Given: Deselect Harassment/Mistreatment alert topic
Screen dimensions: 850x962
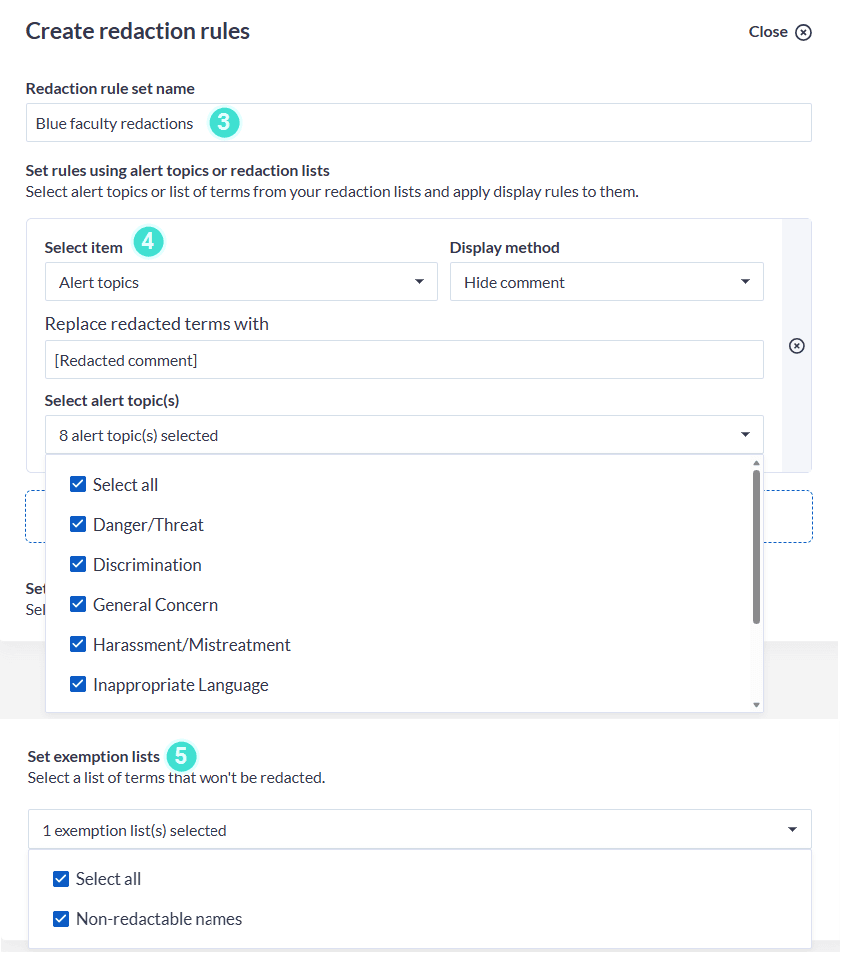Looking at the screenshot, I should (x=78, y=645).
